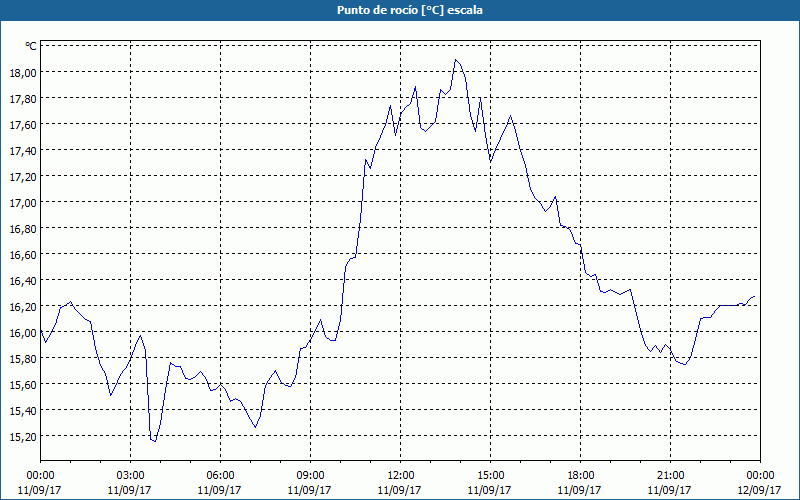Choose the 16,00 y-axis value
Viewport: 800px width, 500px height.
pyautogui.click(x=23, y=333)
